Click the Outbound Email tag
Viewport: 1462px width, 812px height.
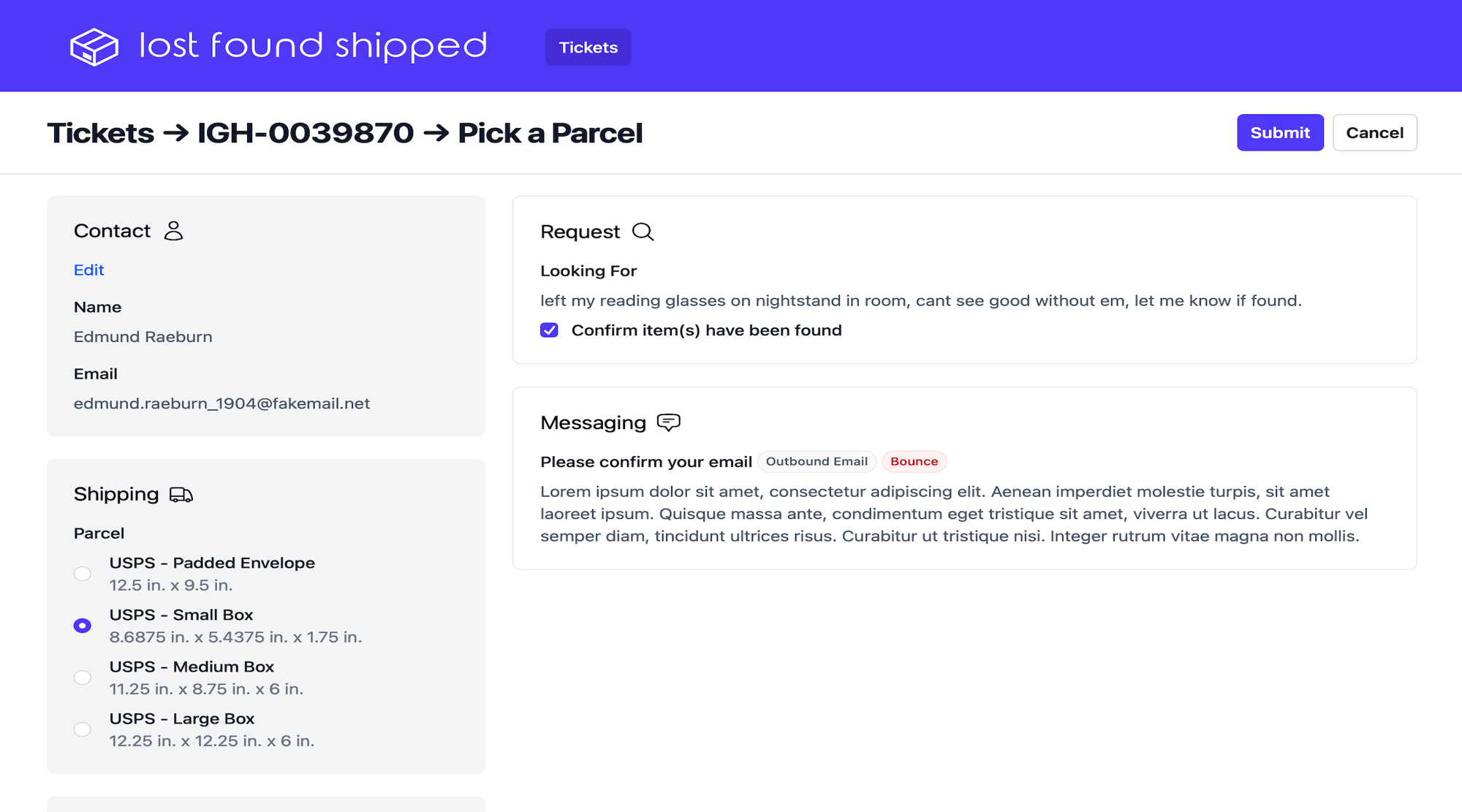pyautogui.click(x=817, y=461)
